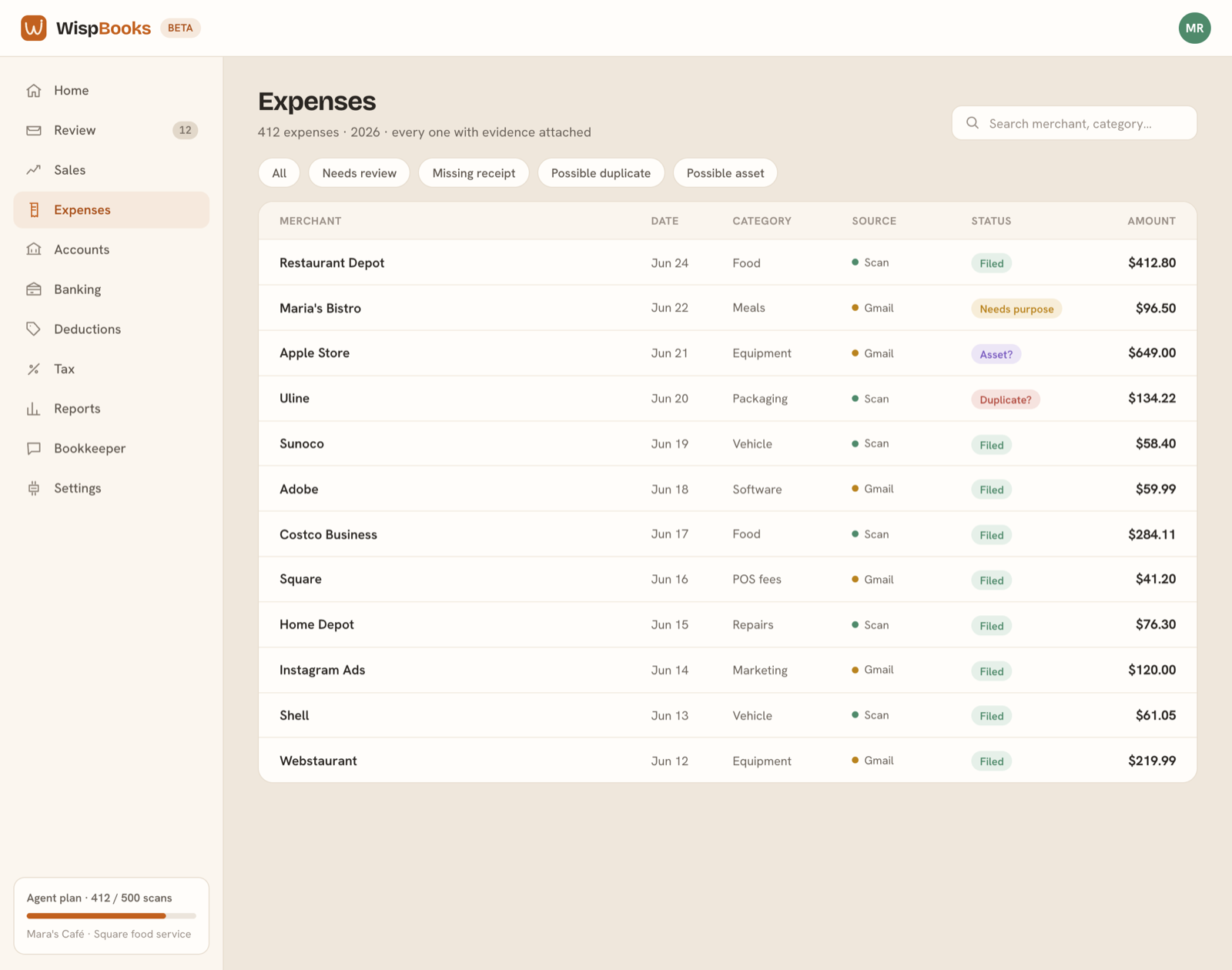Sort by the STATUS column header
1232x970 pixels.
(x=991, y=221)
